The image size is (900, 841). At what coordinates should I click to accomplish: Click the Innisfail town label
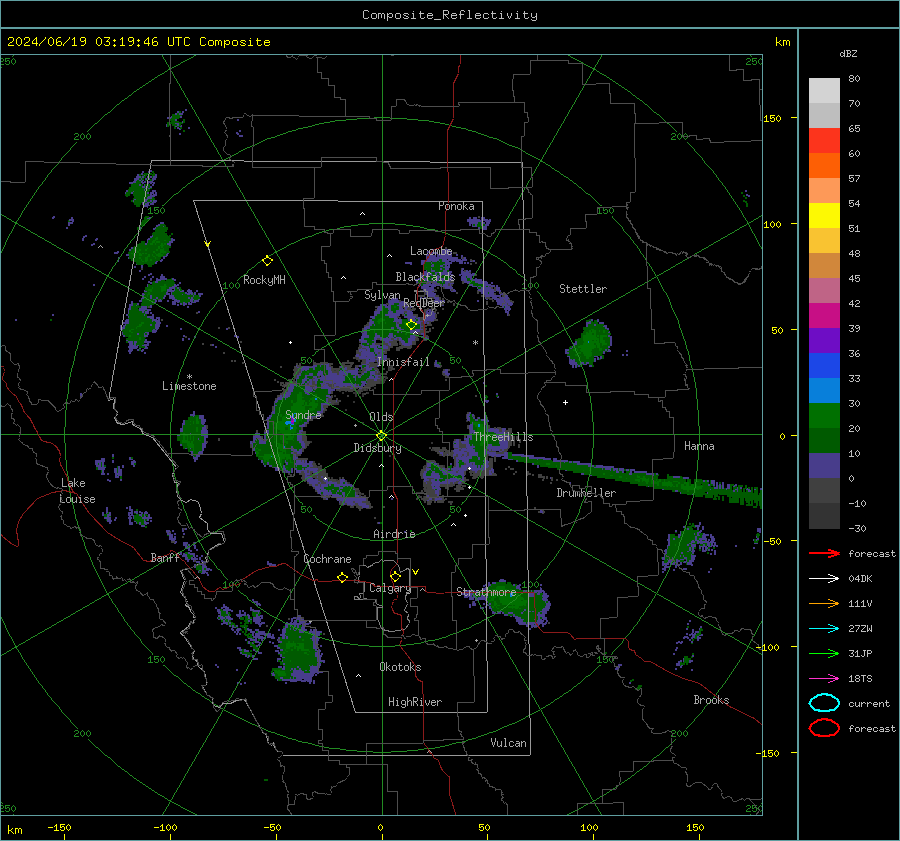(403, 362)
